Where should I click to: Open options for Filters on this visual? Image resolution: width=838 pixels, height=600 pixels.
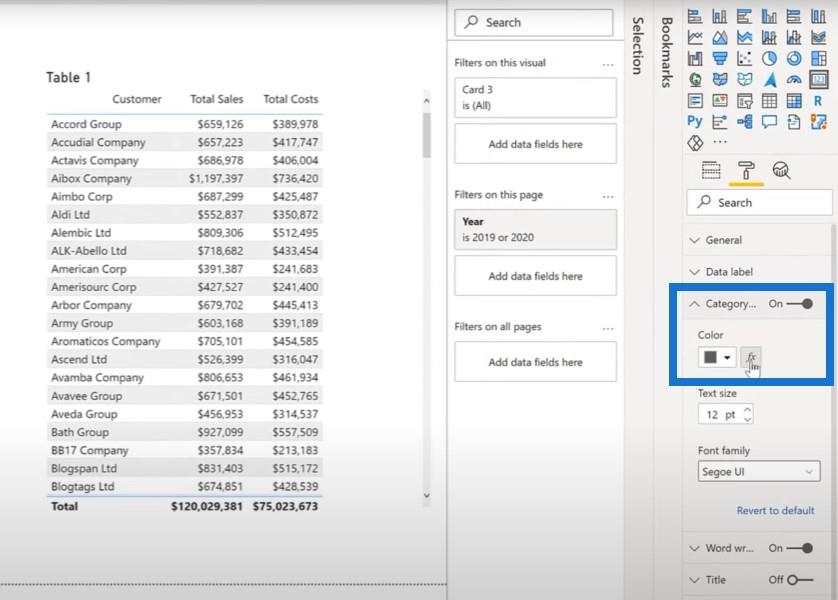tap(608, 64)
